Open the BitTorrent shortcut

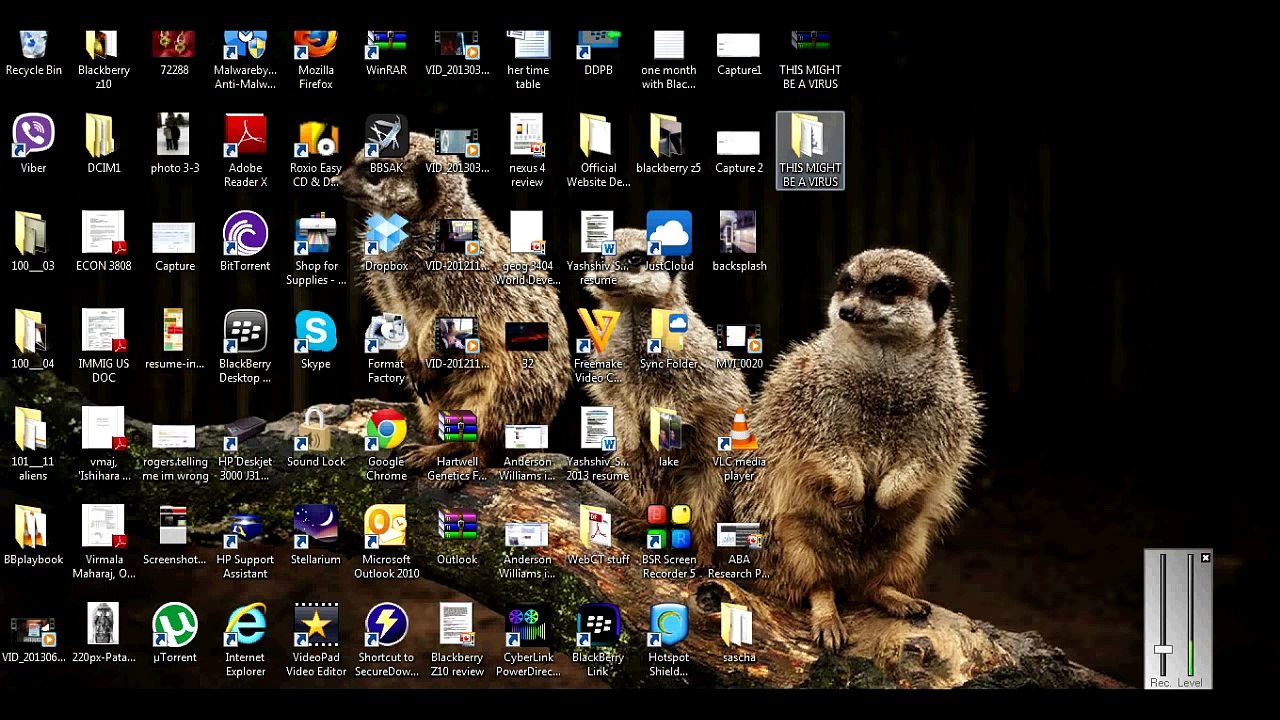point(245,243)
